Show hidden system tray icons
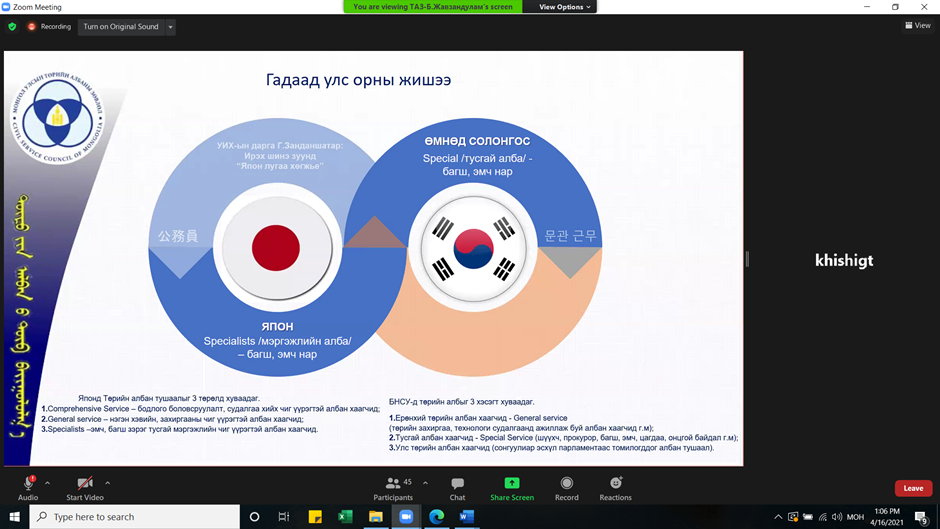This screenshot has width=940, height=529. [x=778, y=516]
